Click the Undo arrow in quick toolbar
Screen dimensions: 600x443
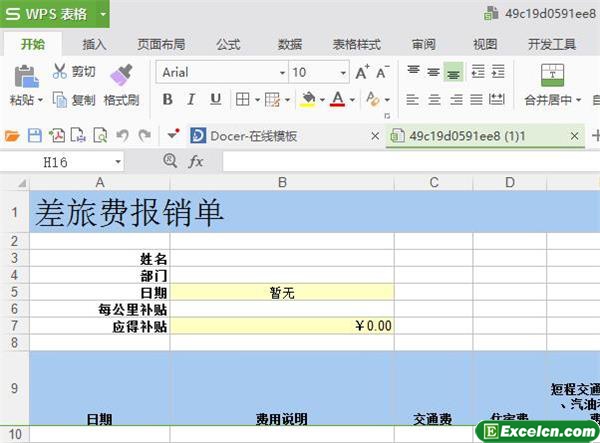[x=122, y=136]
